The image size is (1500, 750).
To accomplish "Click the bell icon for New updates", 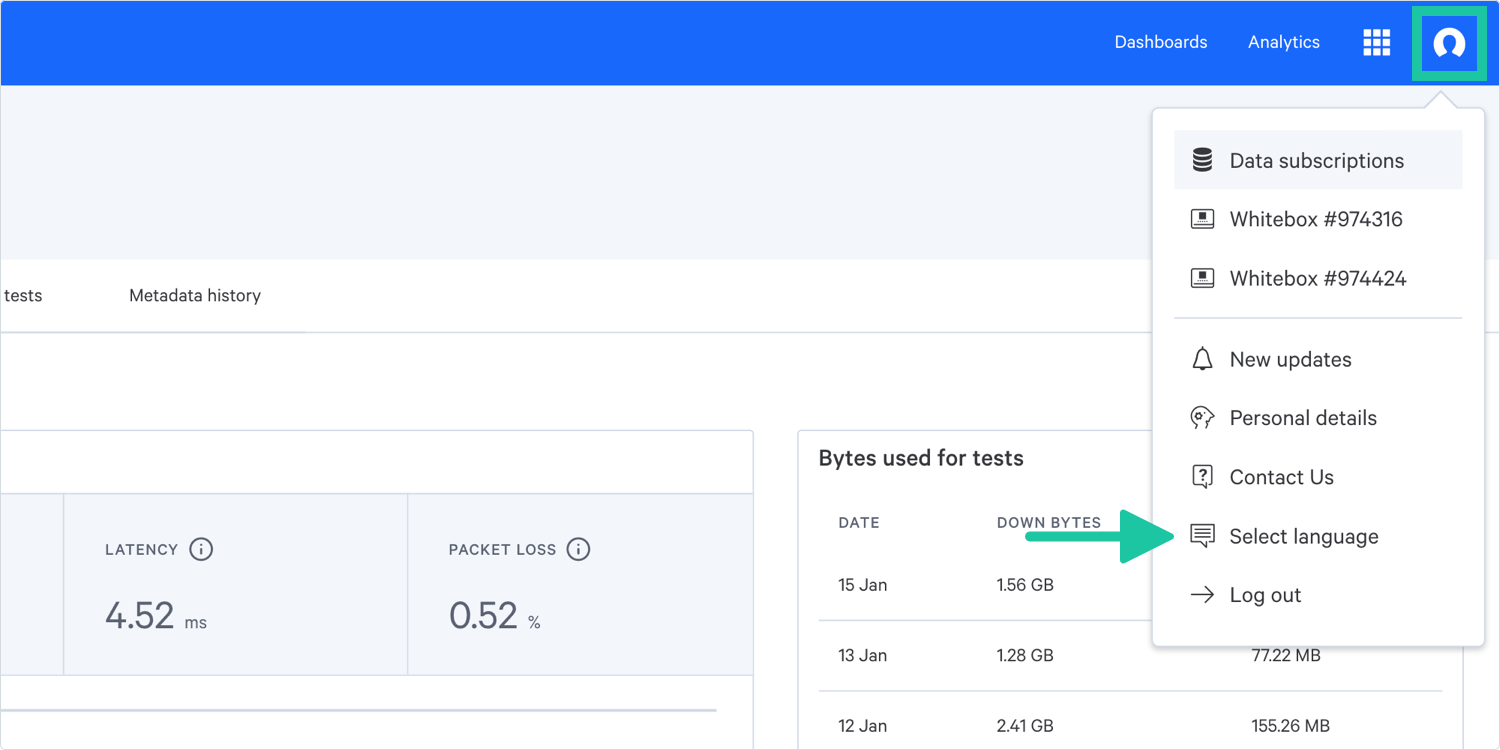I will coord(1202,359).
